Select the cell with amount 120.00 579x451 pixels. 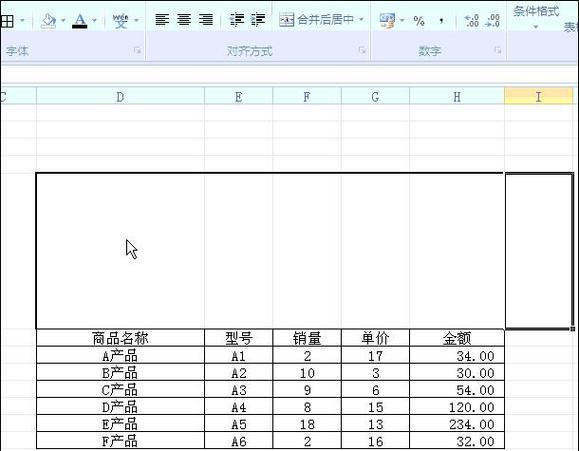click(x=457, y=406)
